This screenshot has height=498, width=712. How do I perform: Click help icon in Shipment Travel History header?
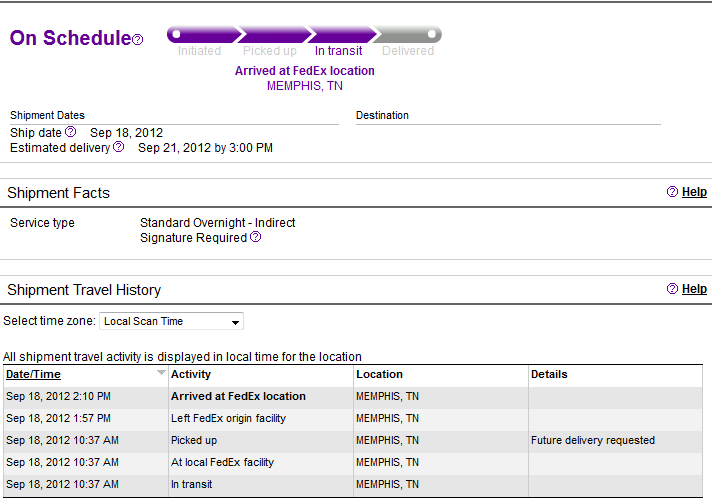(x=672, y=289)
